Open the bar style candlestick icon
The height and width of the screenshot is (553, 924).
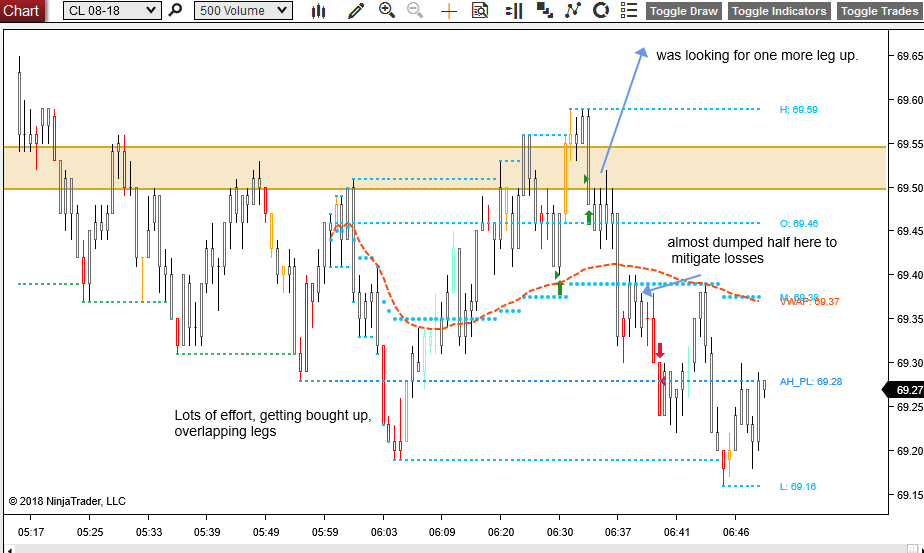pyautogui.click(x=318, y=11)
